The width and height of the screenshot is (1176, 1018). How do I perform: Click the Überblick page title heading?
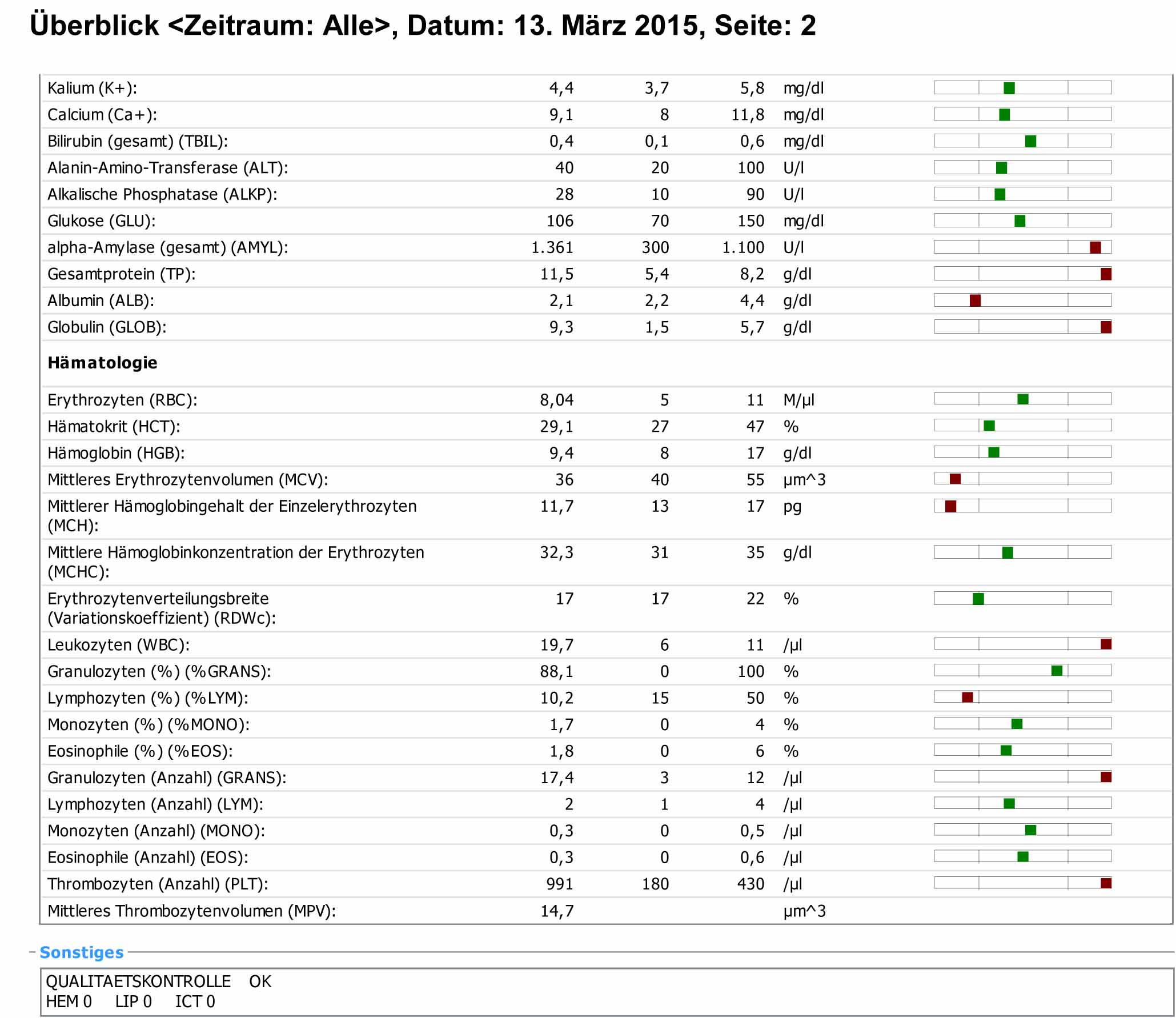pos(422,26)
